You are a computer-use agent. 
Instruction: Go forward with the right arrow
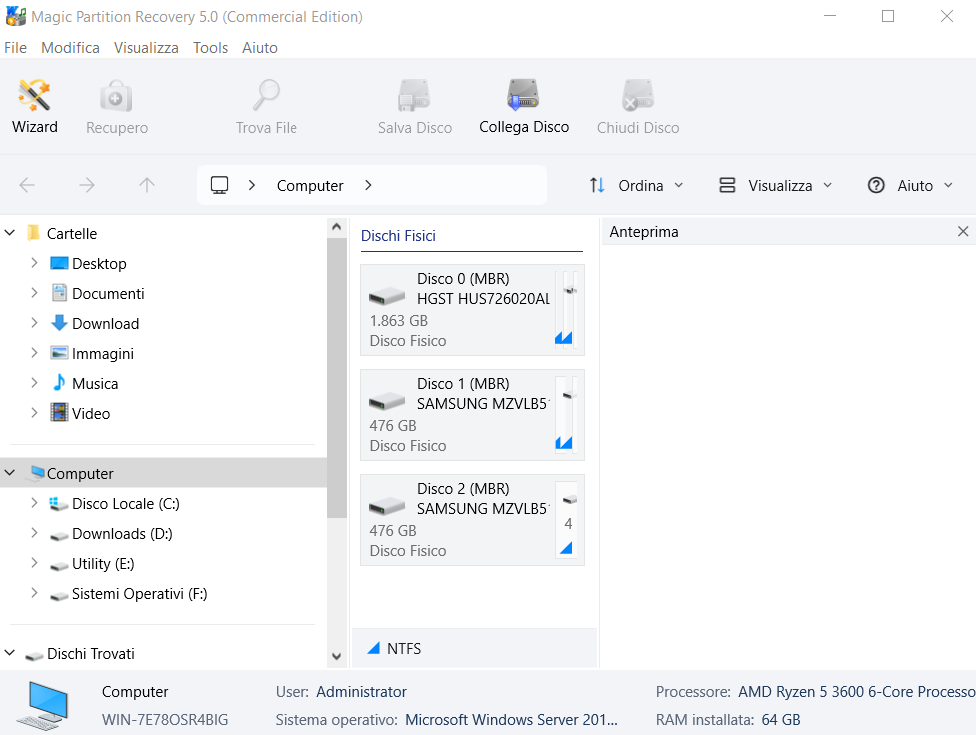click(x=87, y=185)
